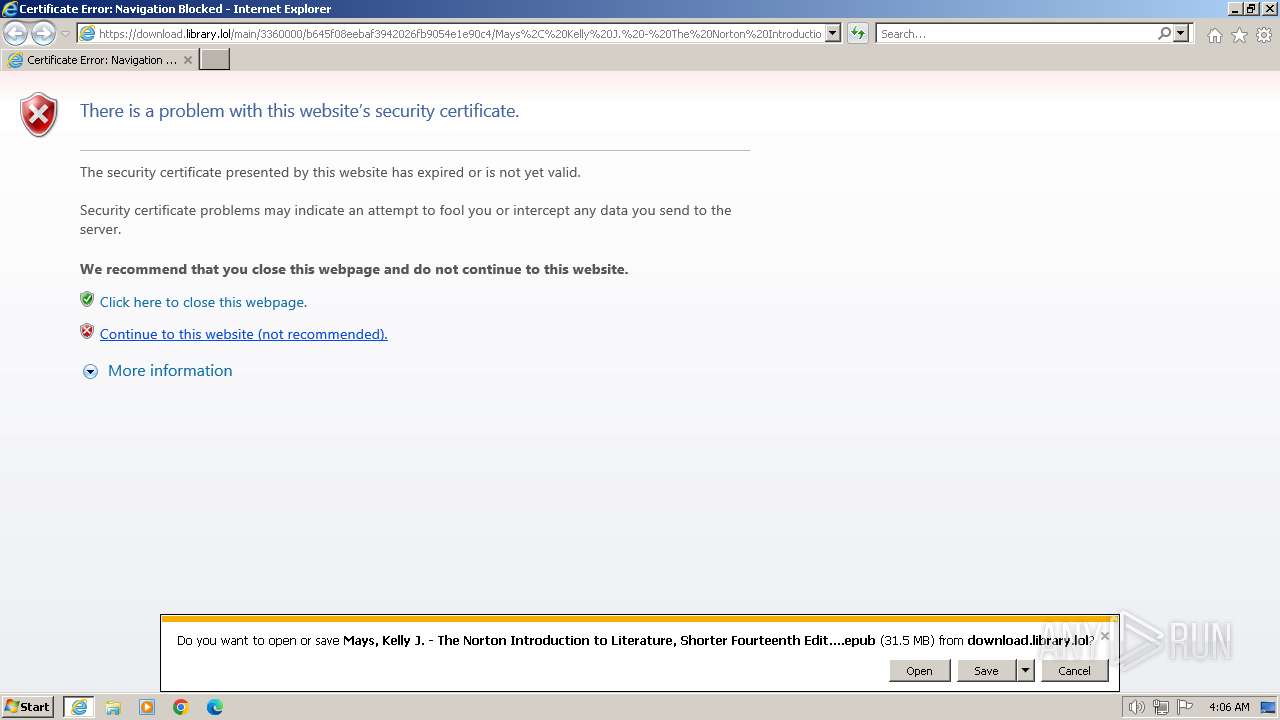Click the IE page icon in address bar
The image size is (1280, 720).
click(87, 33)
